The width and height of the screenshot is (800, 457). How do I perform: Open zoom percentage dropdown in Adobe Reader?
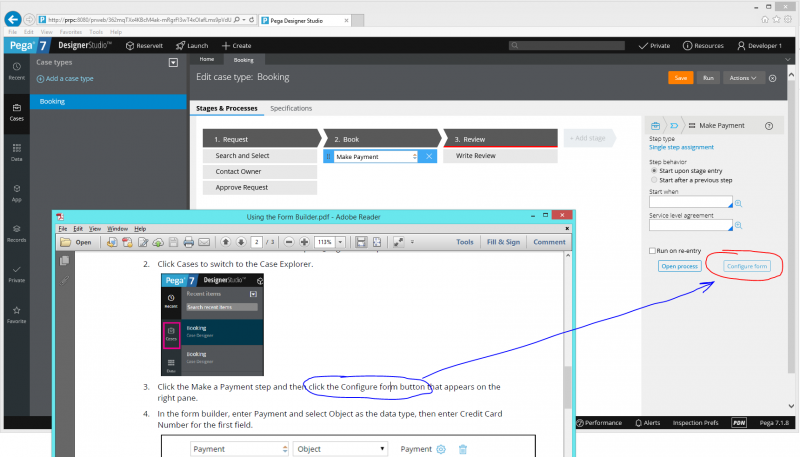[x=340, y=242]
